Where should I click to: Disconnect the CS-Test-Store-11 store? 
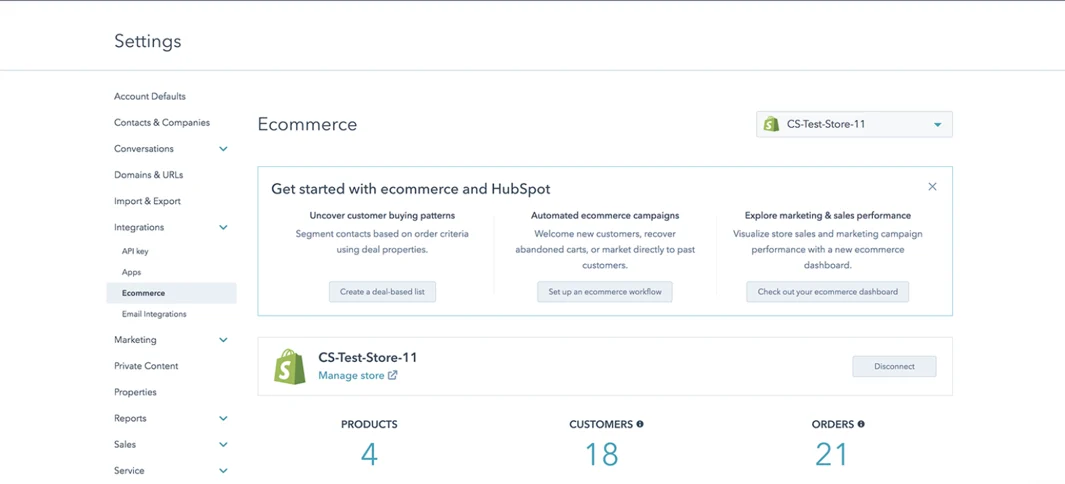click(x=895, y=367)
